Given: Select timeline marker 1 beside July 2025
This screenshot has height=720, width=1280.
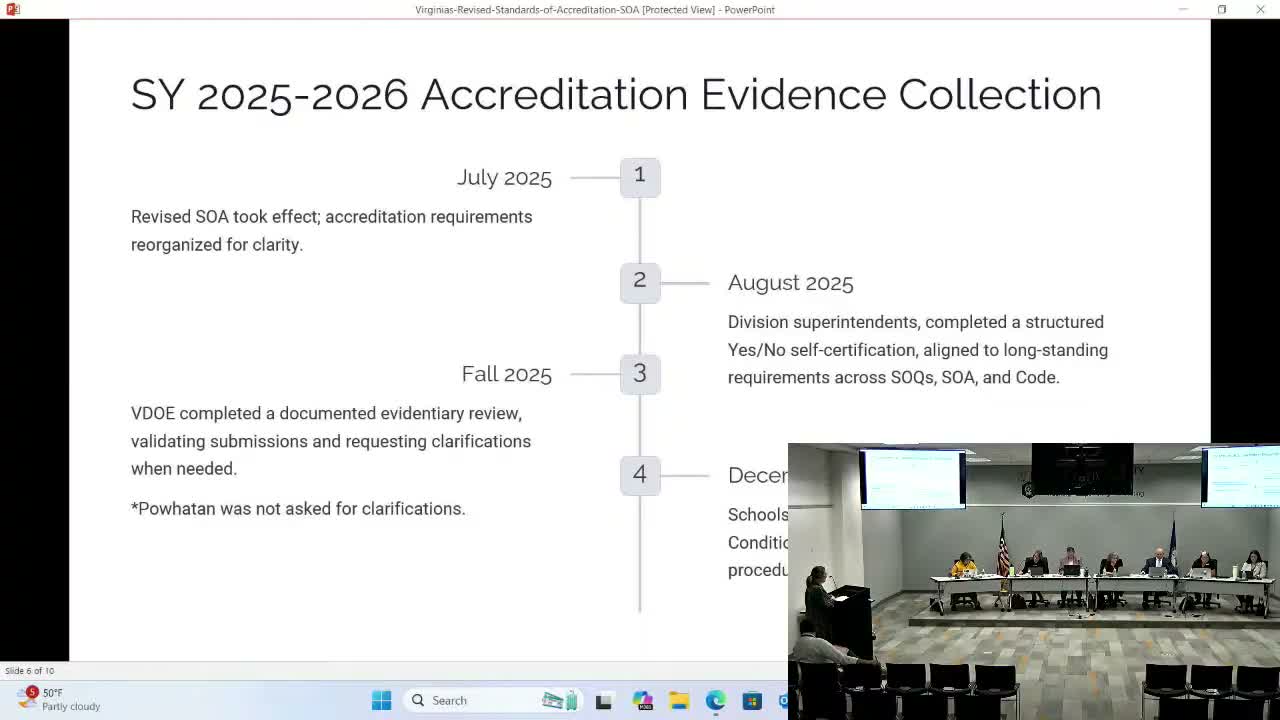Looking at the screenshot, I should (640, 175).
